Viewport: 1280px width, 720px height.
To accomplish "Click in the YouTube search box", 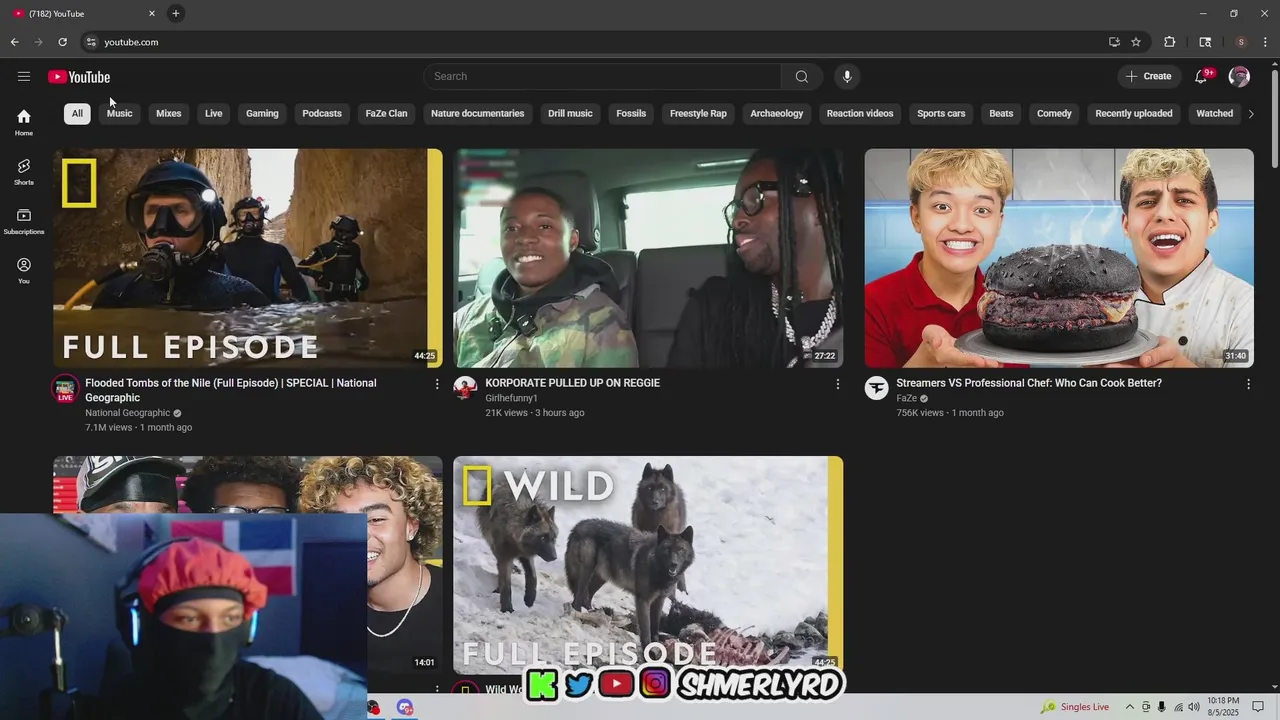I will coord(602,77).
